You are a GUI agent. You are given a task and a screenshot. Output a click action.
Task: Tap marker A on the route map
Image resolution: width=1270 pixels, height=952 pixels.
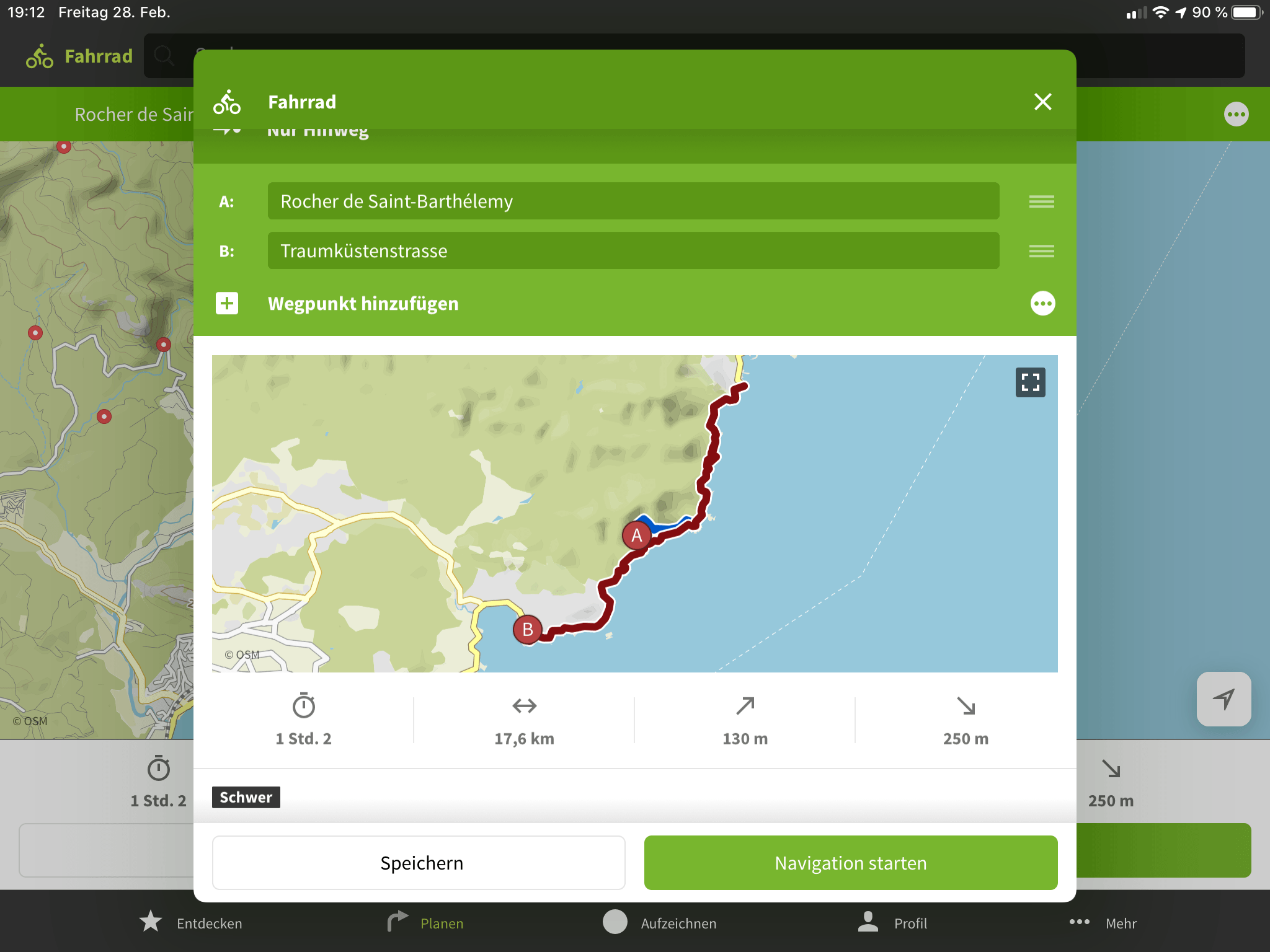636,535
